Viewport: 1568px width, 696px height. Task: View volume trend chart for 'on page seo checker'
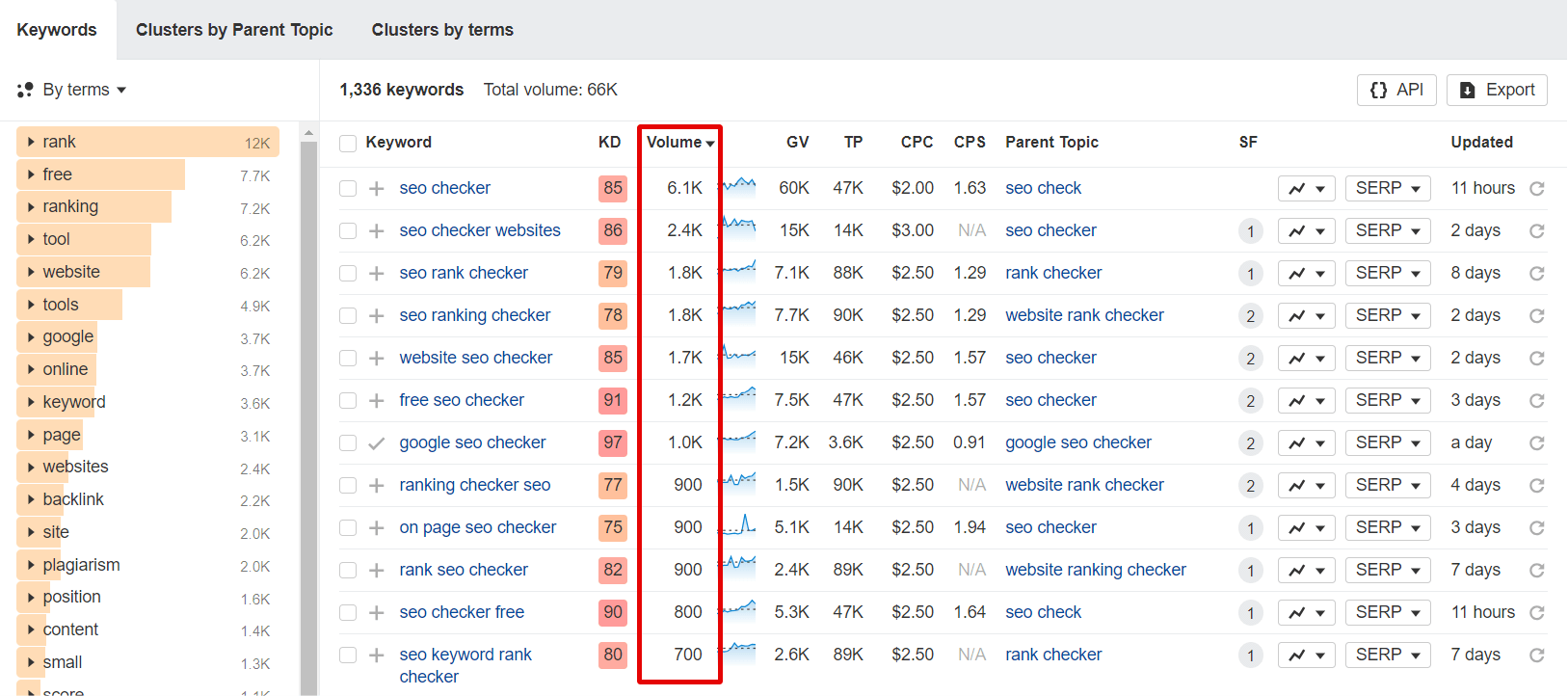(x=739, y=525)
